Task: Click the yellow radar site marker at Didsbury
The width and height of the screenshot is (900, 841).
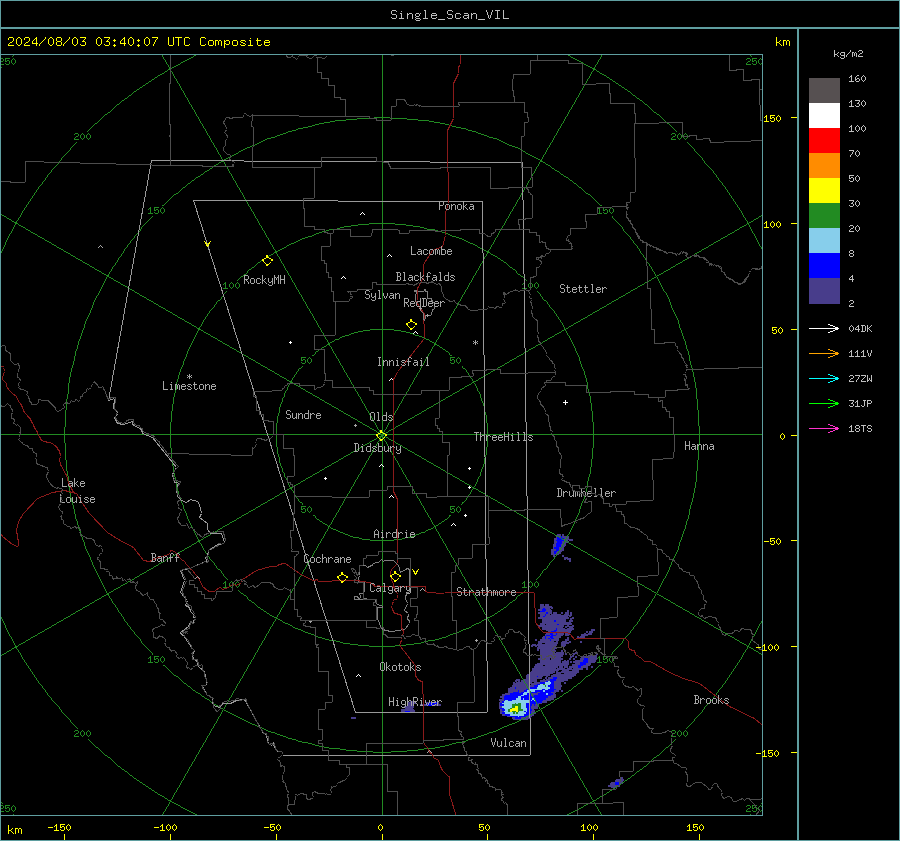Action: coord(382,436)
